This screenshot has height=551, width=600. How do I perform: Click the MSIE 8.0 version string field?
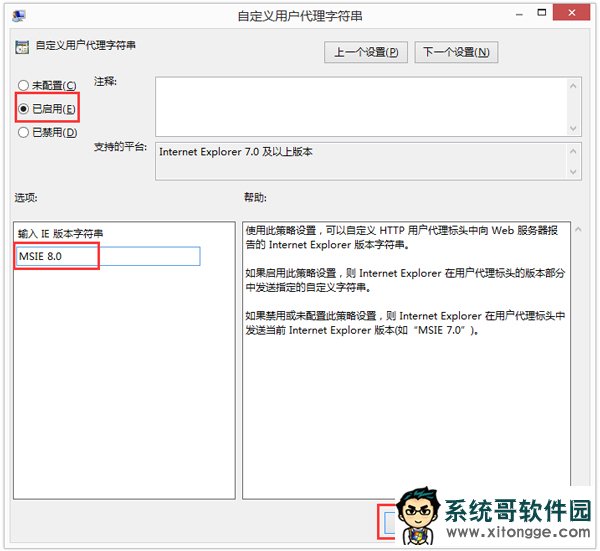coord(108,256)
